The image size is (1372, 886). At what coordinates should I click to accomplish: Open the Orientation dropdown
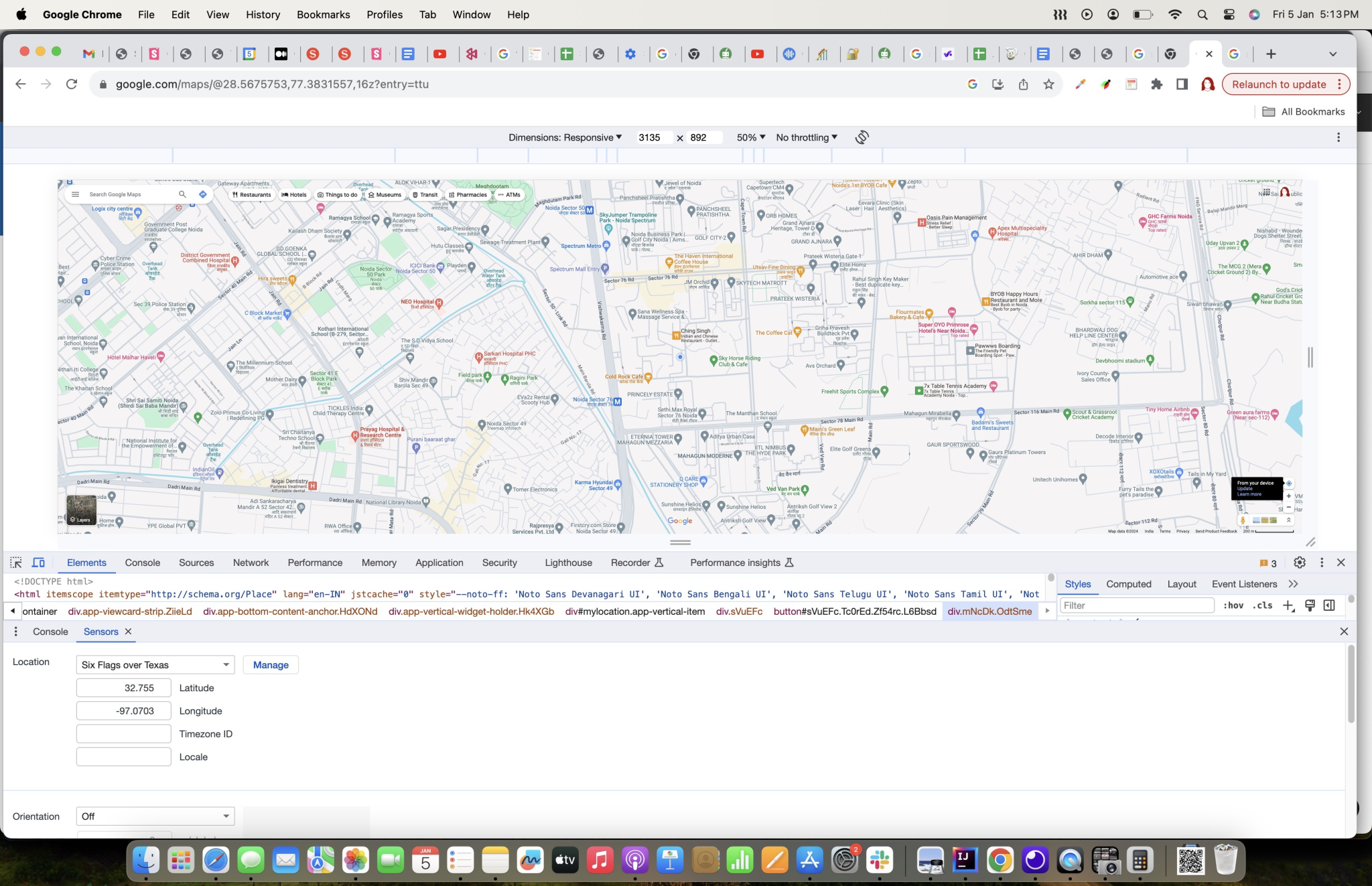[155, 816]
